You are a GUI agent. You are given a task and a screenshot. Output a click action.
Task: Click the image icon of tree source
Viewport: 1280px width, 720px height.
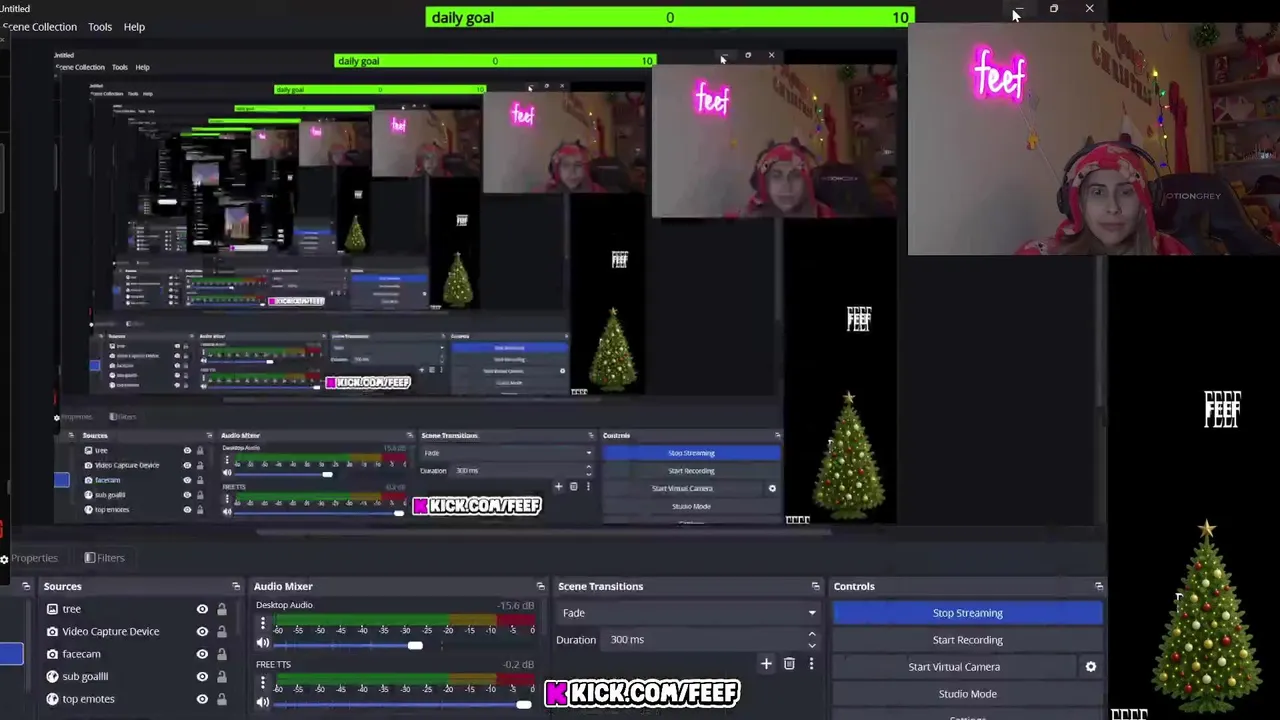(x=52, y=609)
